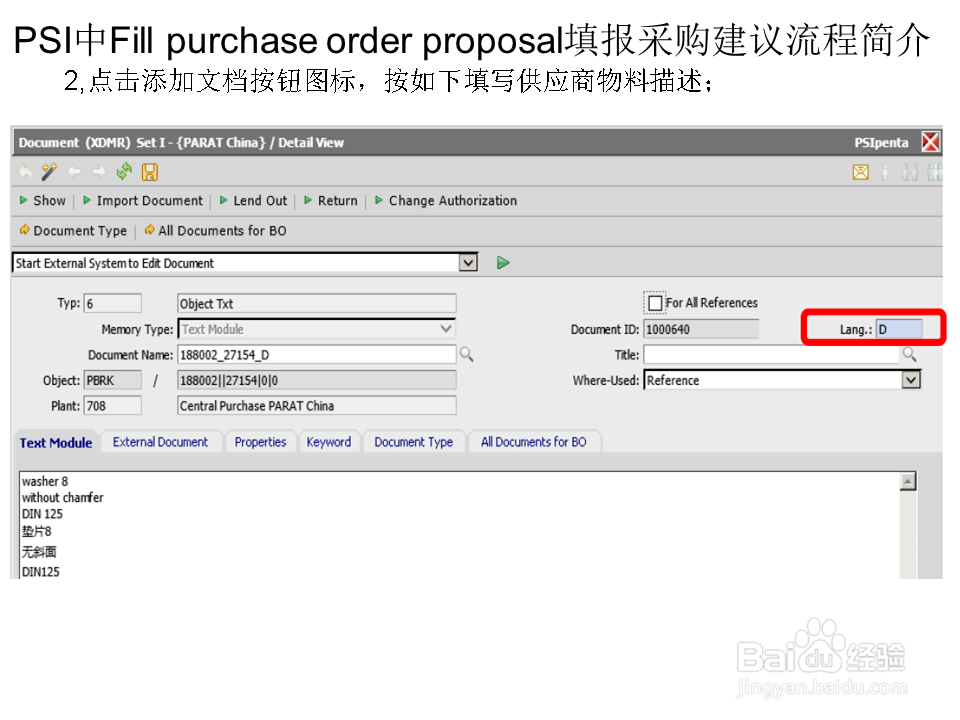Open the External Document tab
The width and height of the screenshot is (960, 720).
click(160, 441)
